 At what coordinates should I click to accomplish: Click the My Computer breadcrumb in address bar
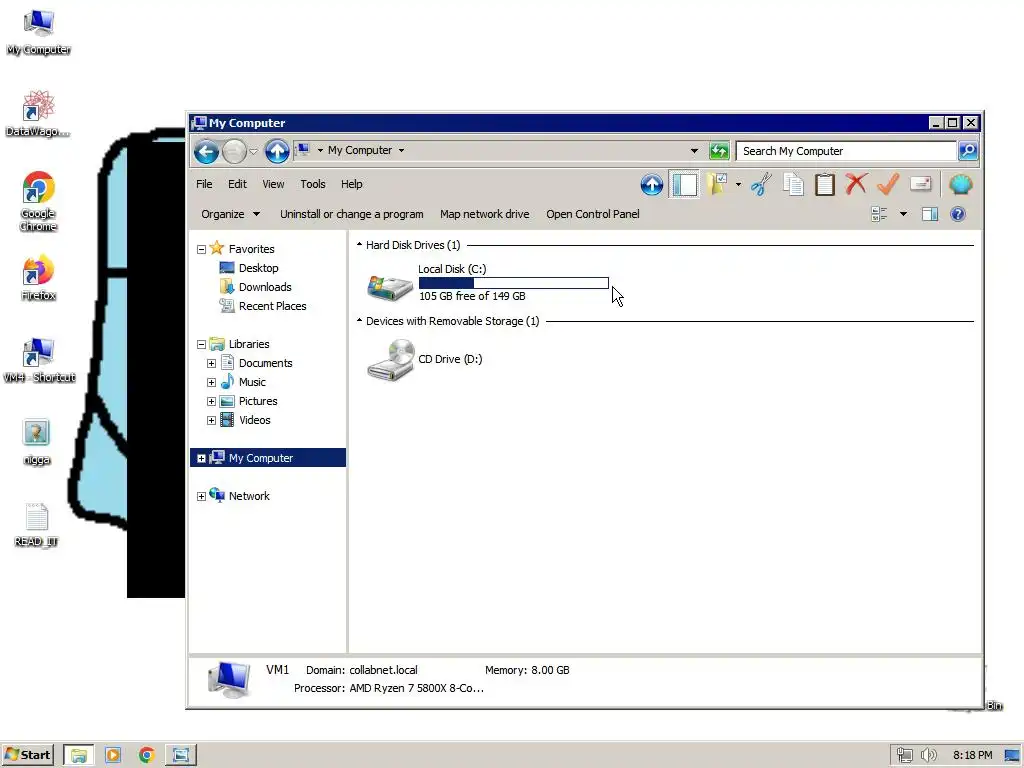coord(360,150)
